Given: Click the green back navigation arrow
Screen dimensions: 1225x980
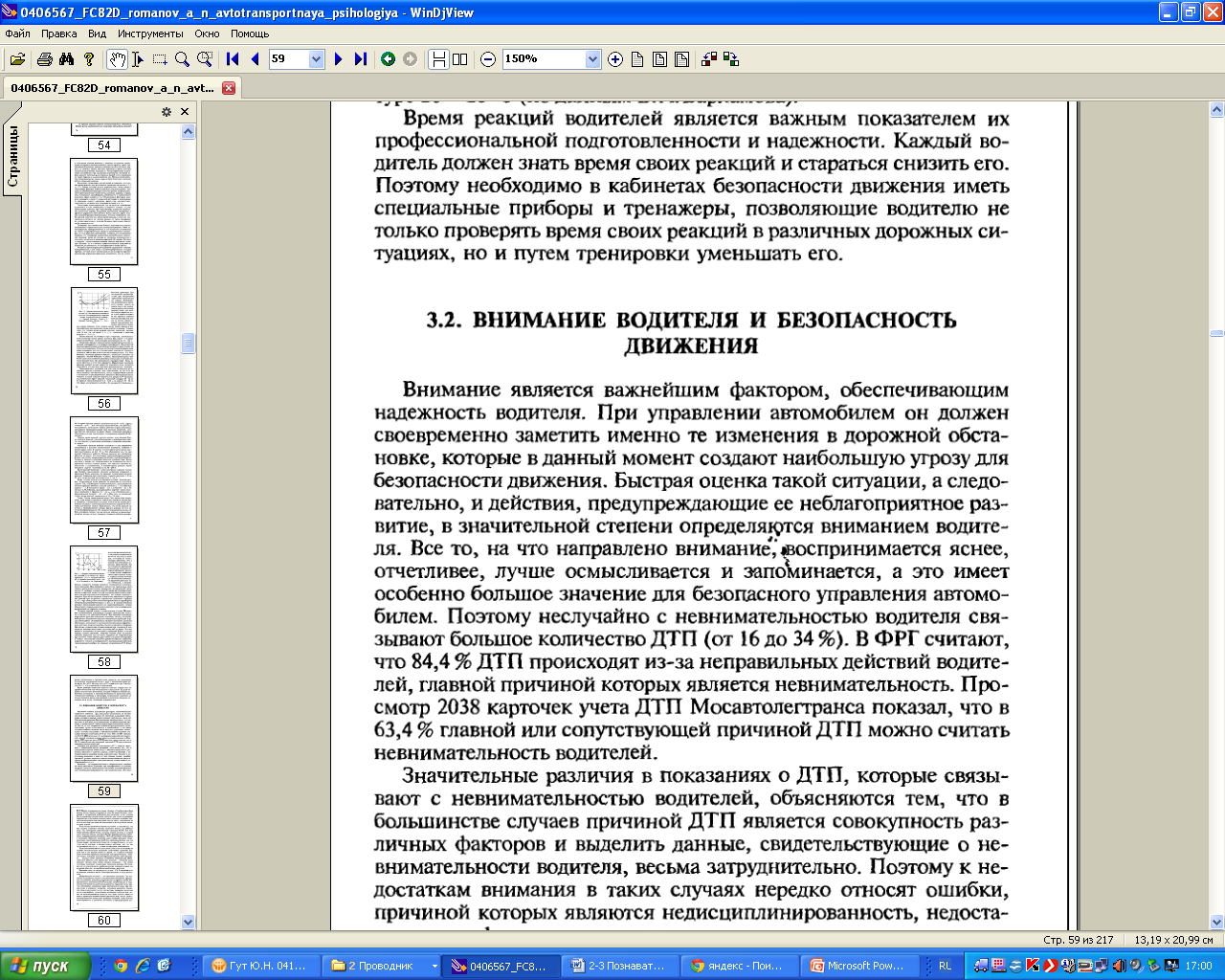Looking at the screenshot, I should 388,59.
